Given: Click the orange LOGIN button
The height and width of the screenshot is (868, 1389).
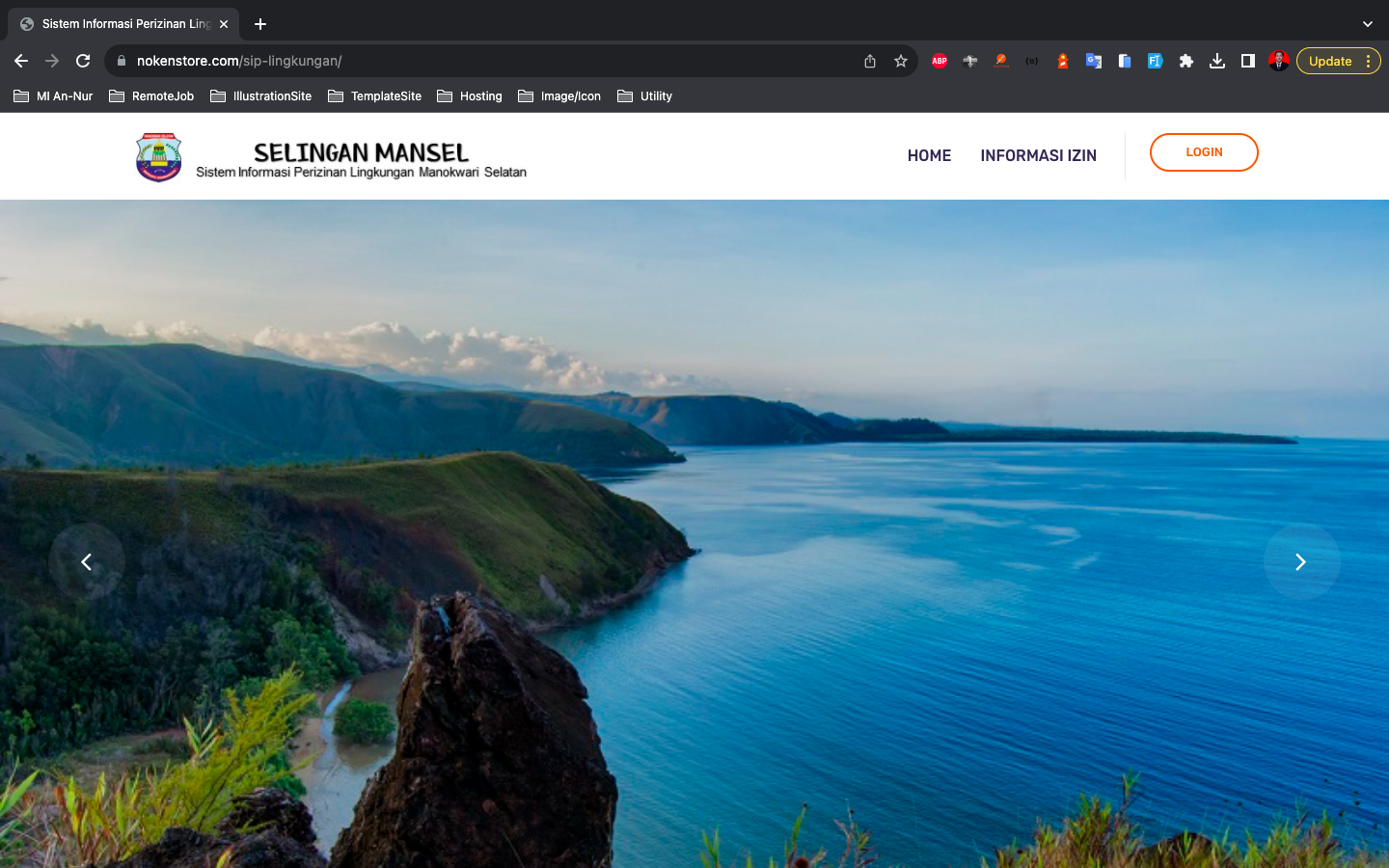Looking at the screenshot, I should [x=1204, y=152].
